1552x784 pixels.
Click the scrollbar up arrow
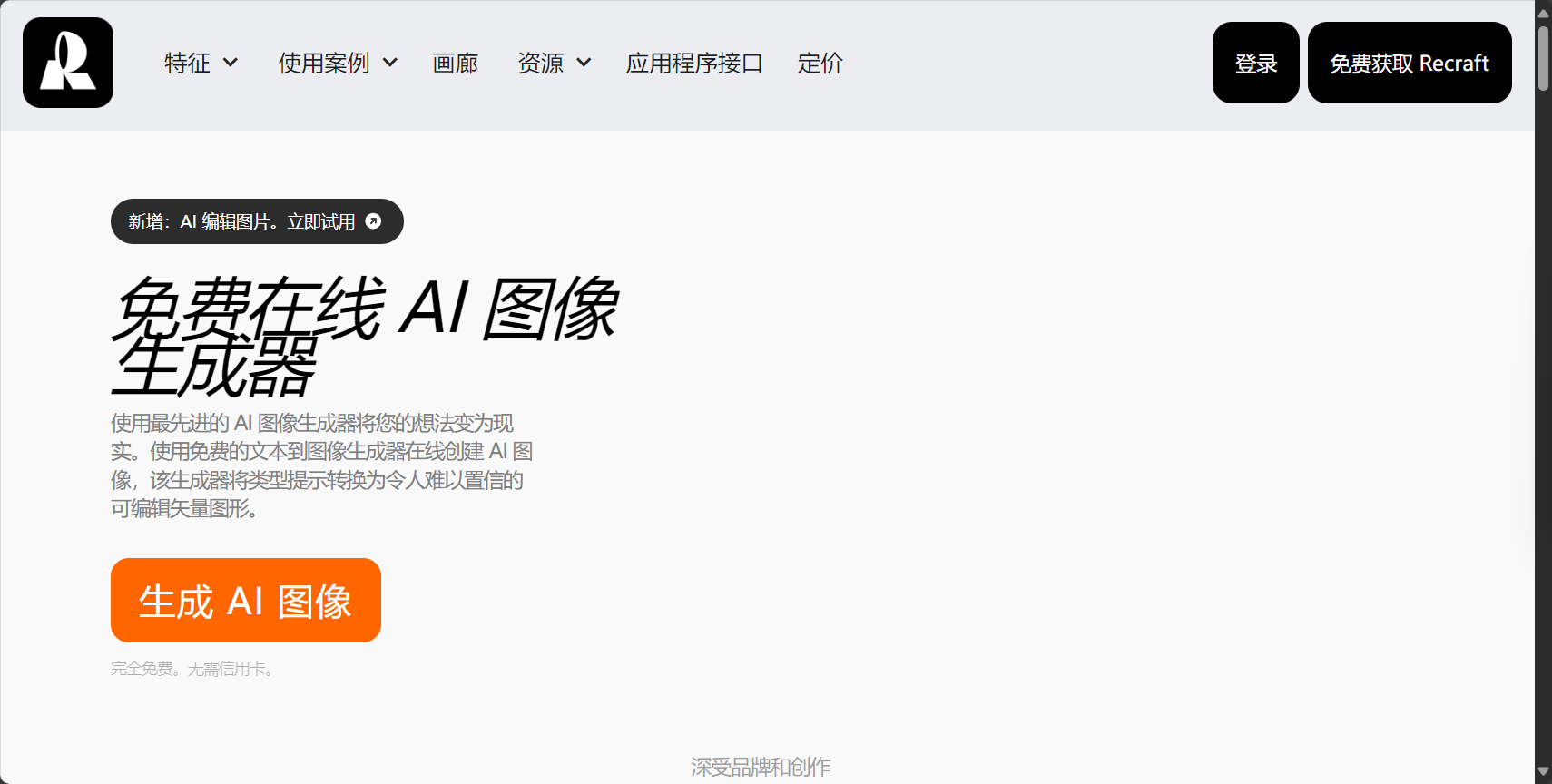pos(1543,12)
